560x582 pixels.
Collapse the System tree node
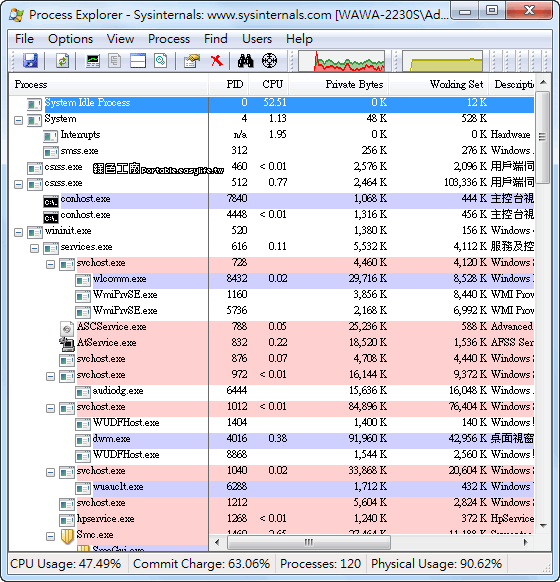pos(19,120)
